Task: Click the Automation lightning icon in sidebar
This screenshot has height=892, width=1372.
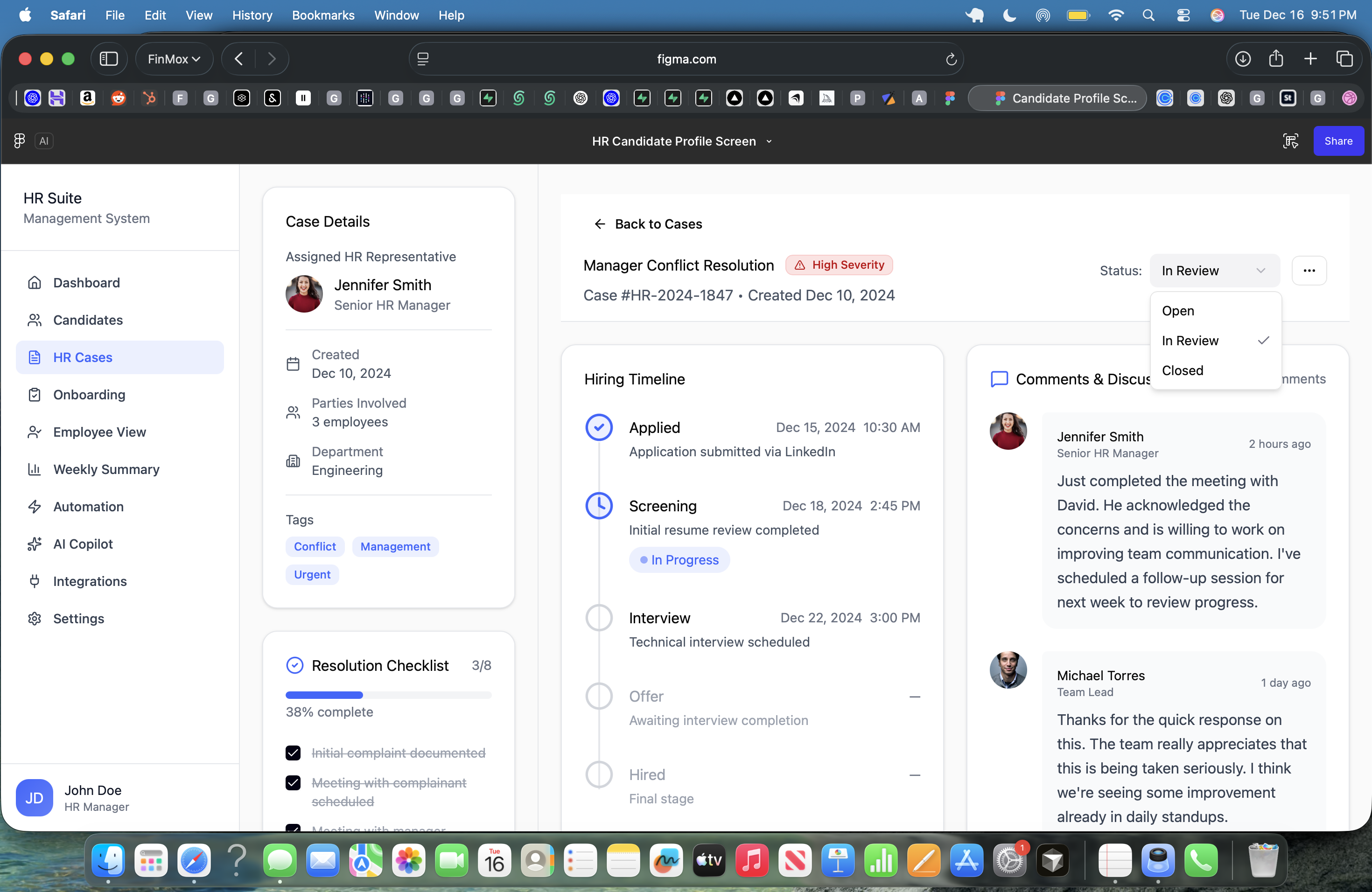Action: [35, 507]
